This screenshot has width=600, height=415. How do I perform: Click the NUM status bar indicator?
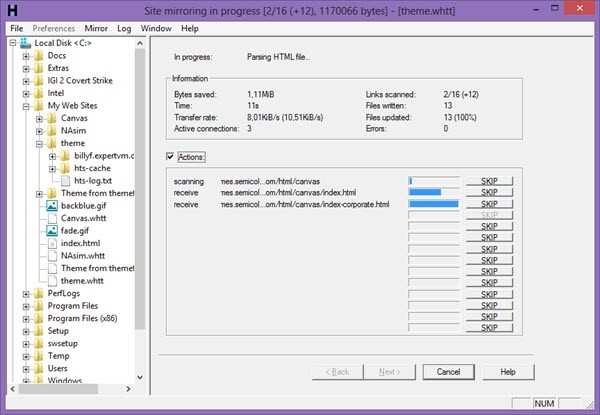544,404
